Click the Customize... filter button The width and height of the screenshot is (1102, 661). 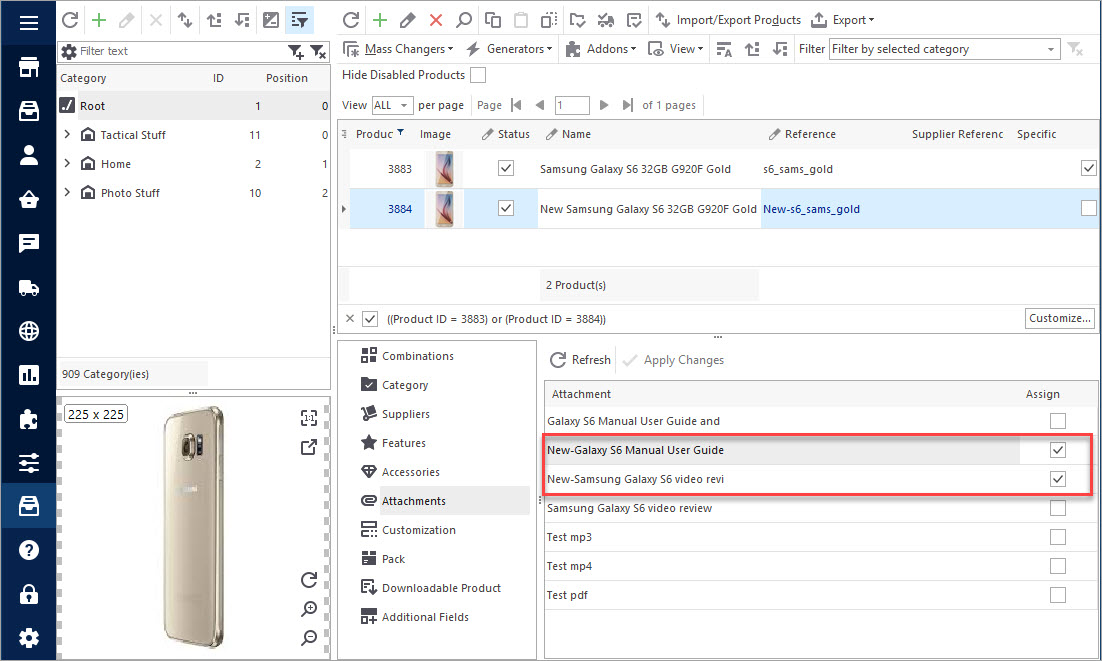pyautogui.click(x=1060, y=318)
